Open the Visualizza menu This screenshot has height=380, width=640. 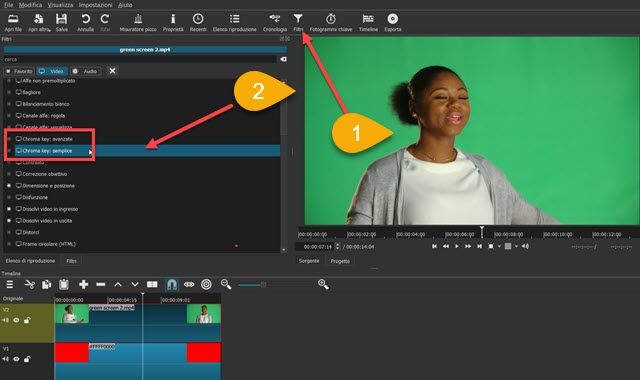pyautogui.click(x=60, y=5)
